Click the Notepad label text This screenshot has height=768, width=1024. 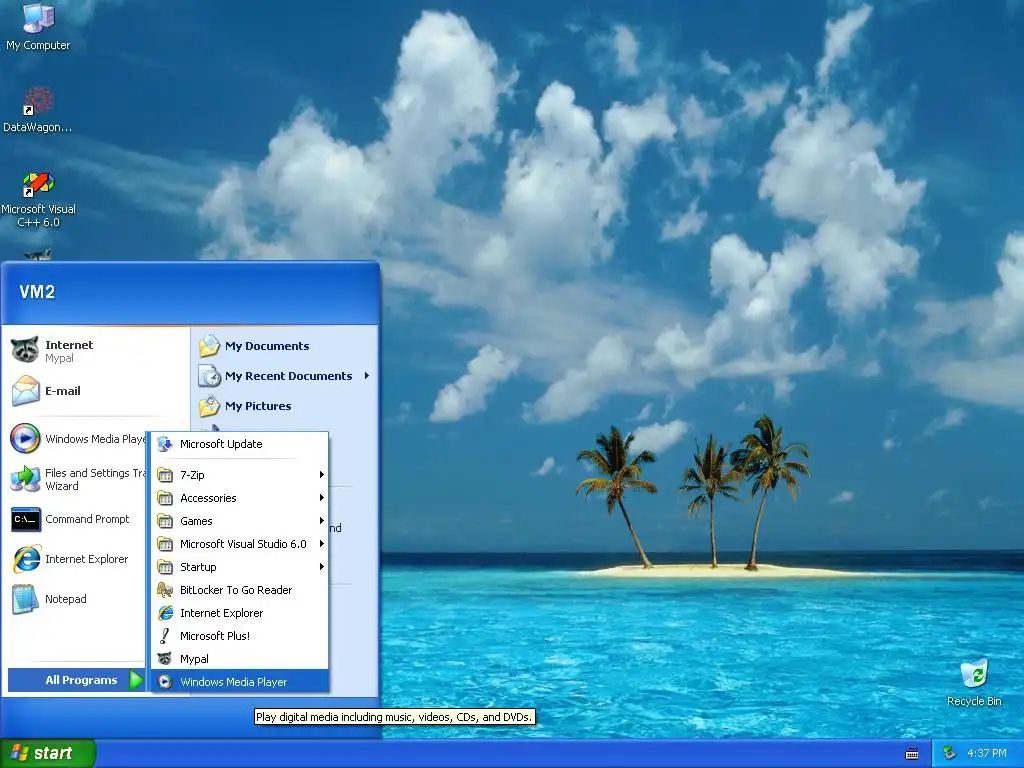pos(65,599)
